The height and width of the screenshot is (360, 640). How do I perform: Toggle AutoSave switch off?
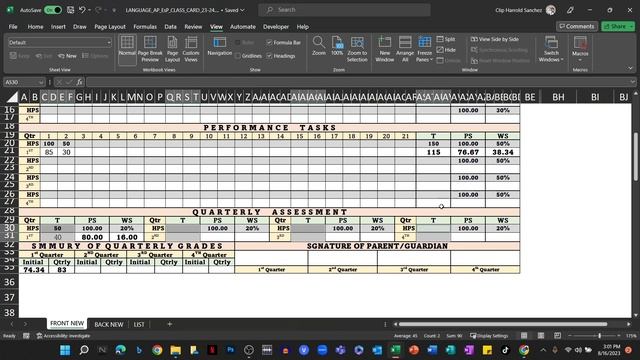(x=53, y=10)
